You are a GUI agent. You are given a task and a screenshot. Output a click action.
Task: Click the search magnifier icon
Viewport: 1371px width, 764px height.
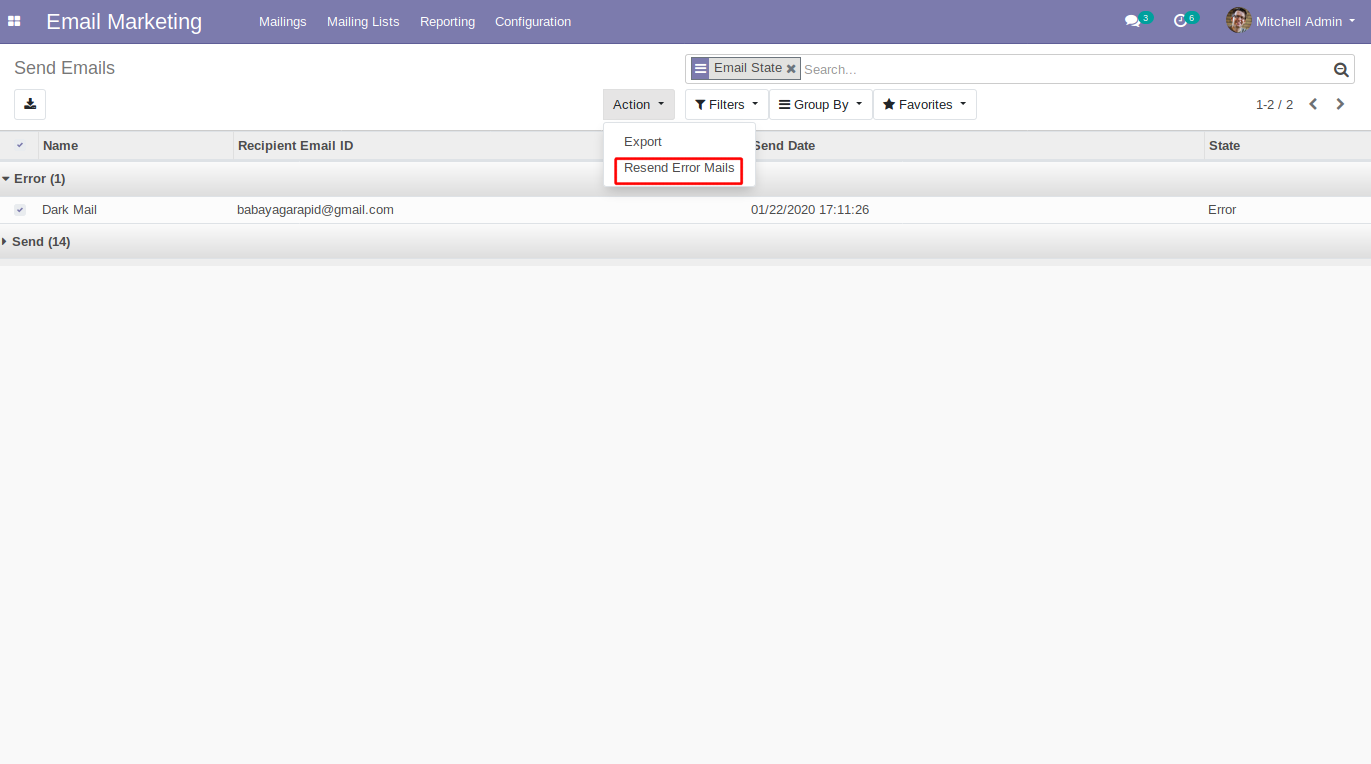(x=1341, y=69)
